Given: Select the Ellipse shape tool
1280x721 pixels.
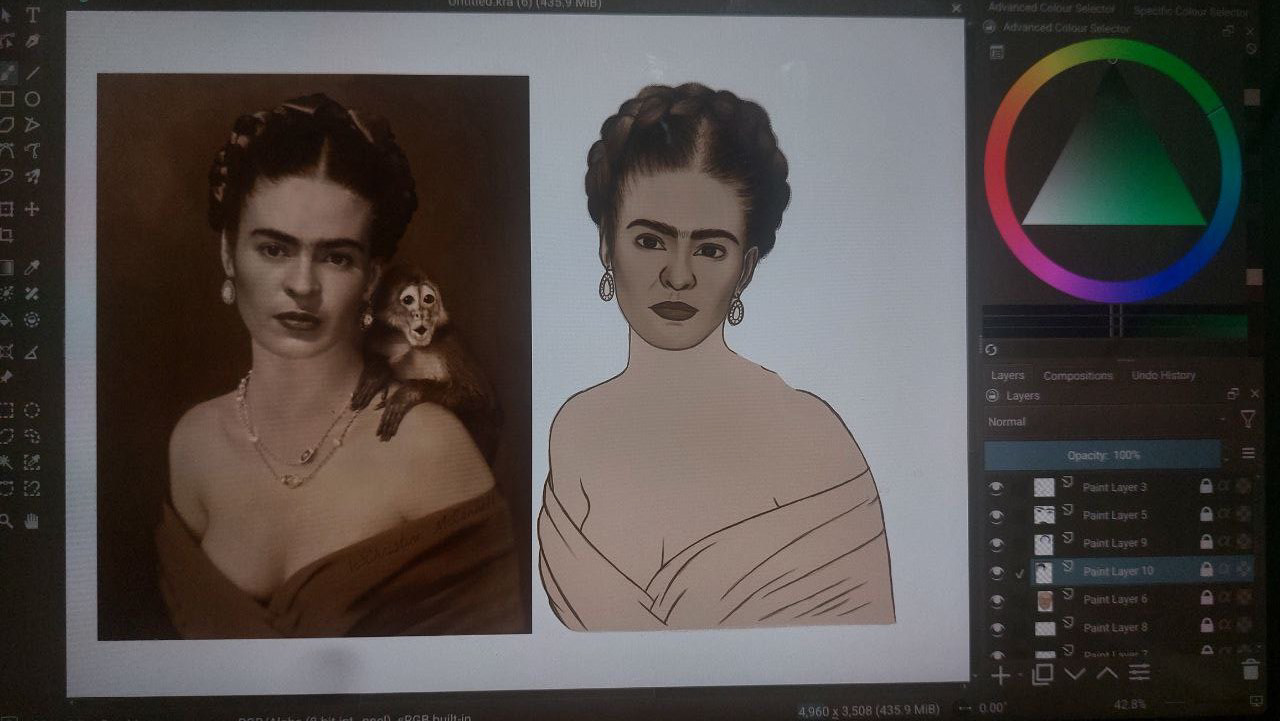Looking at the screenshot, I should (33, 99).
